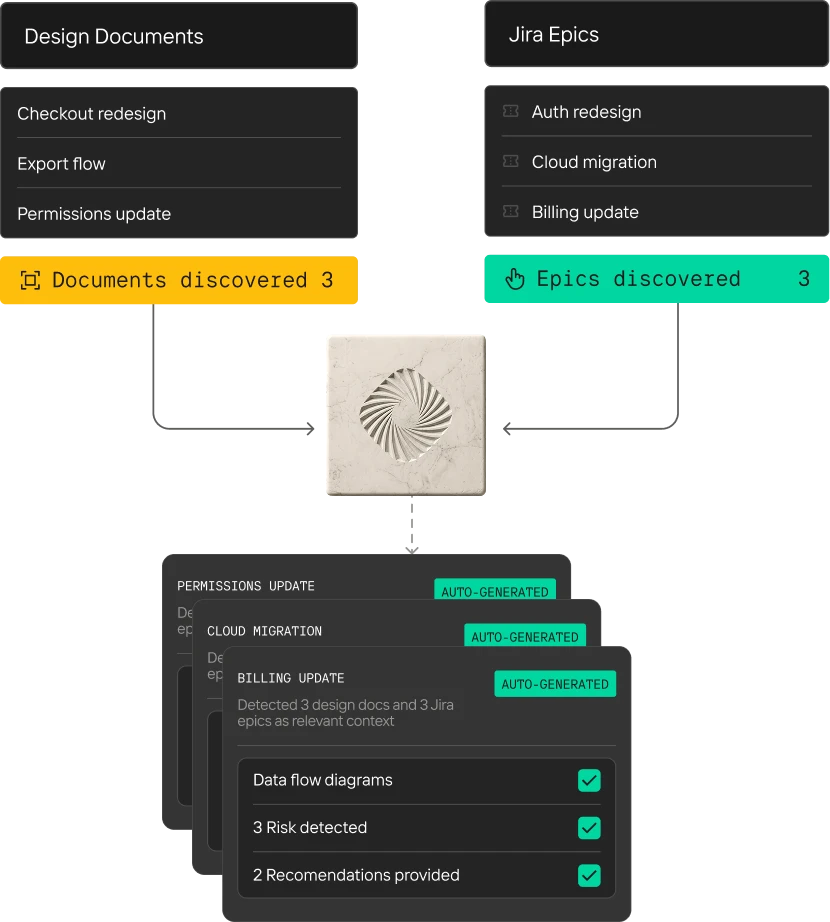Screen dimensions: 830x922
Task: Click AUTO-GENERATED badge on Cloud Migration card
Action: (525, 636)
